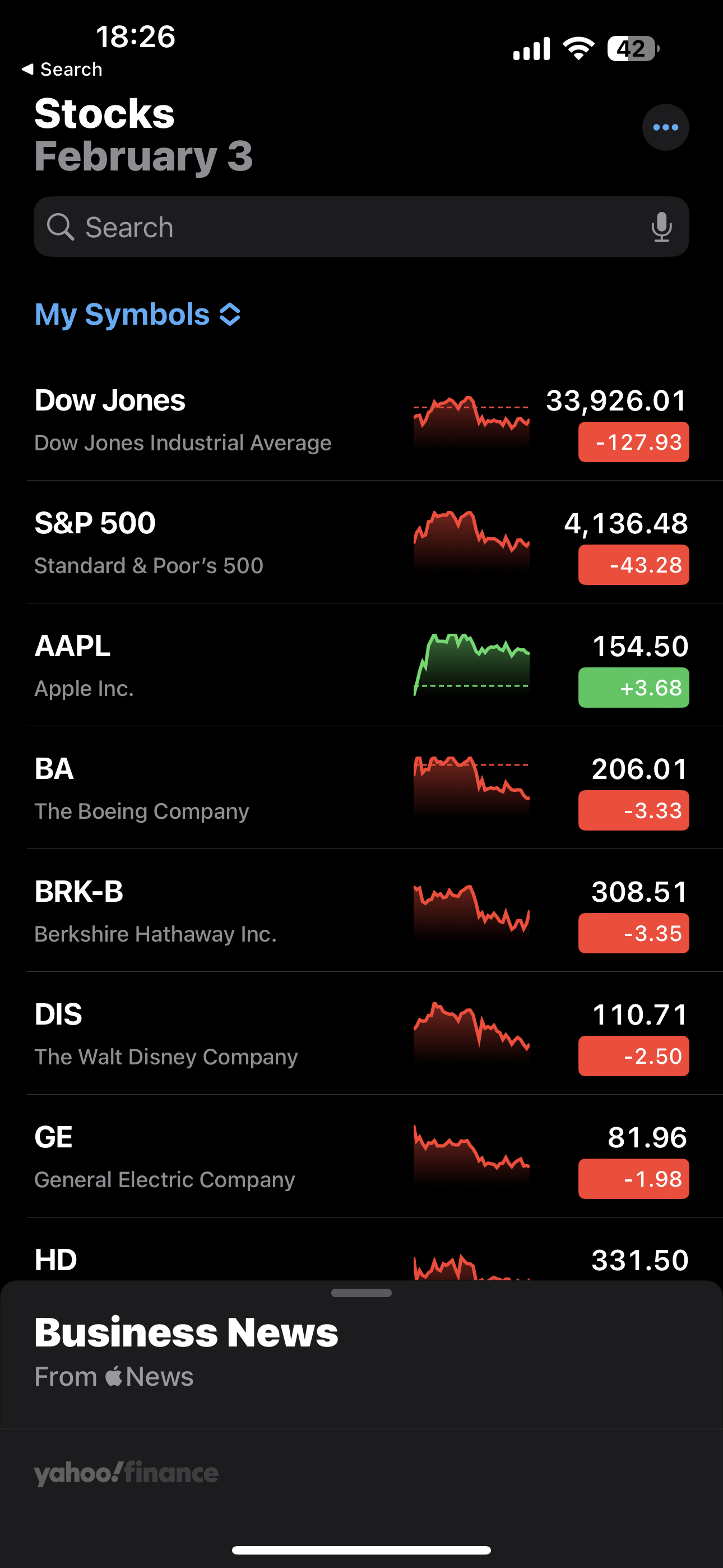Open the Yahoo Finance logo link

pyautogui.click(x=126, y=1473)
